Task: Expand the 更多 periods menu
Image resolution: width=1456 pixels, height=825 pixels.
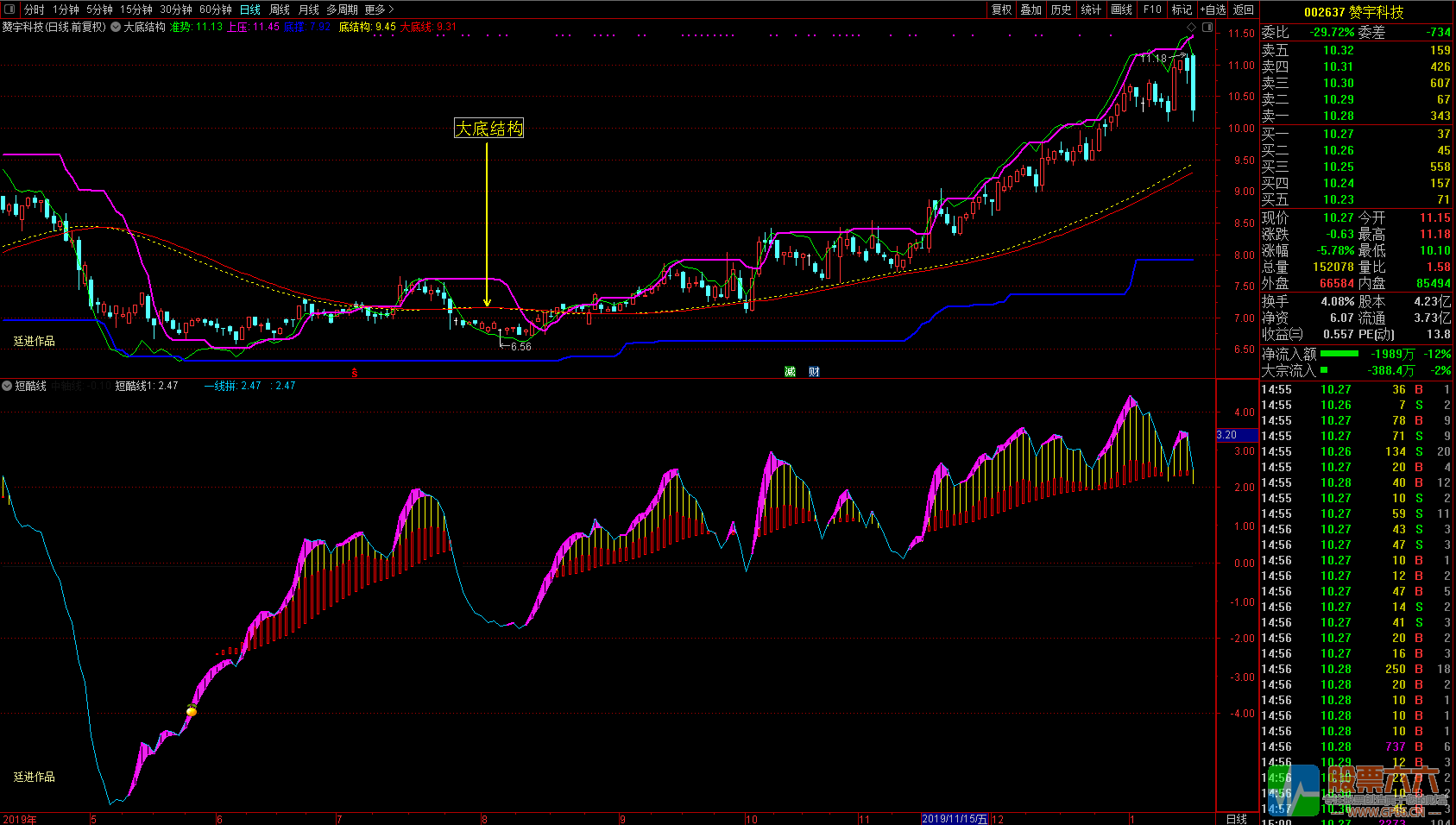Action: [x=379, y=9]
